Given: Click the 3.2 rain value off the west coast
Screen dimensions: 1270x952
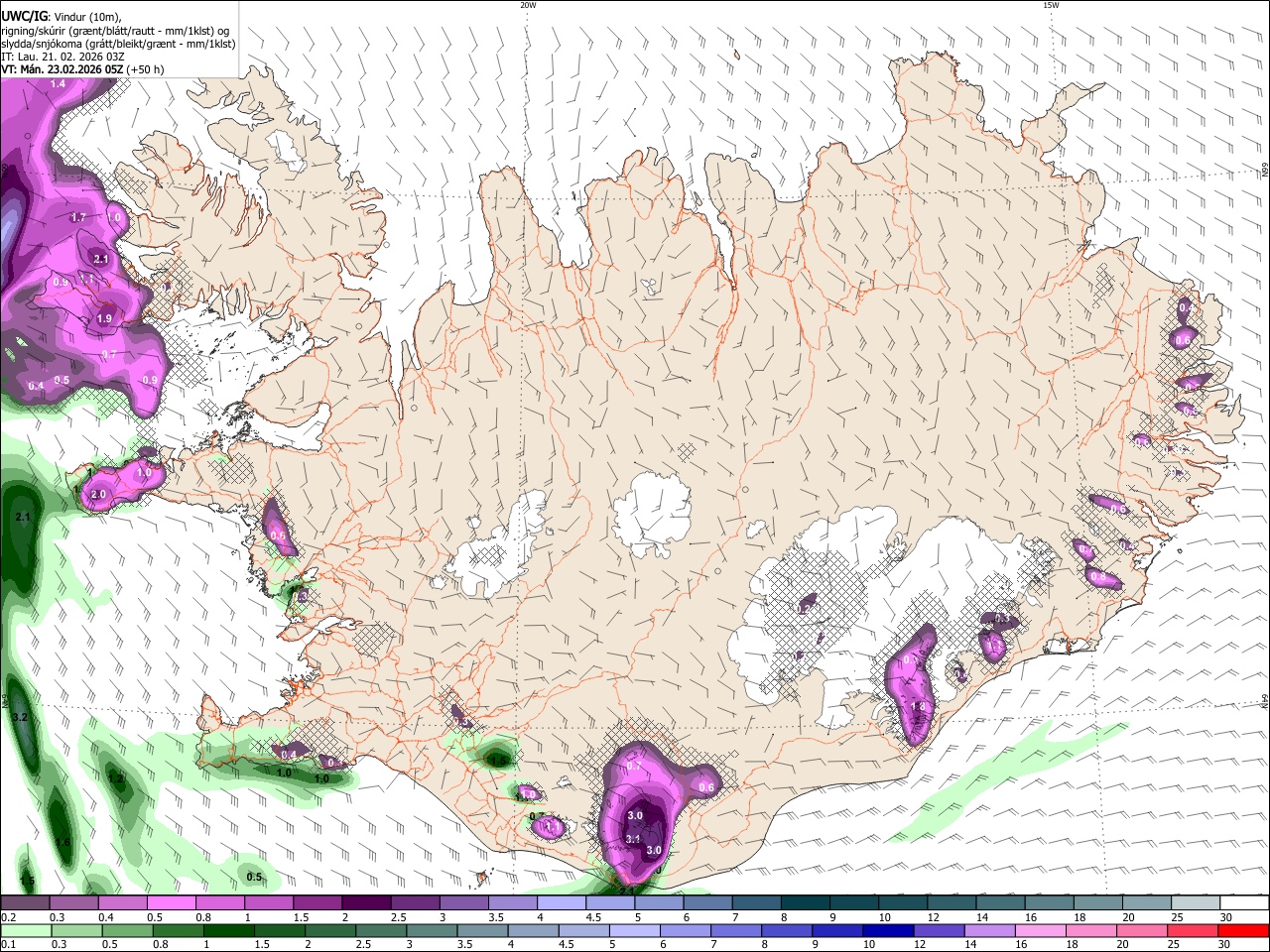Looking at the screenshot, I should click(x=20, y=717).
